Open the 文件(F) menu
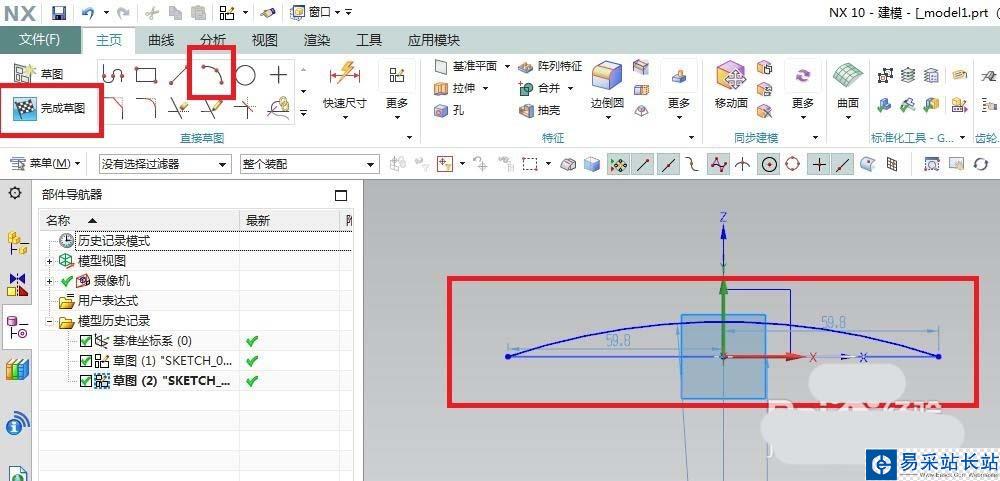This screenshot has width=1000, height=481. (x=41, y=40)
